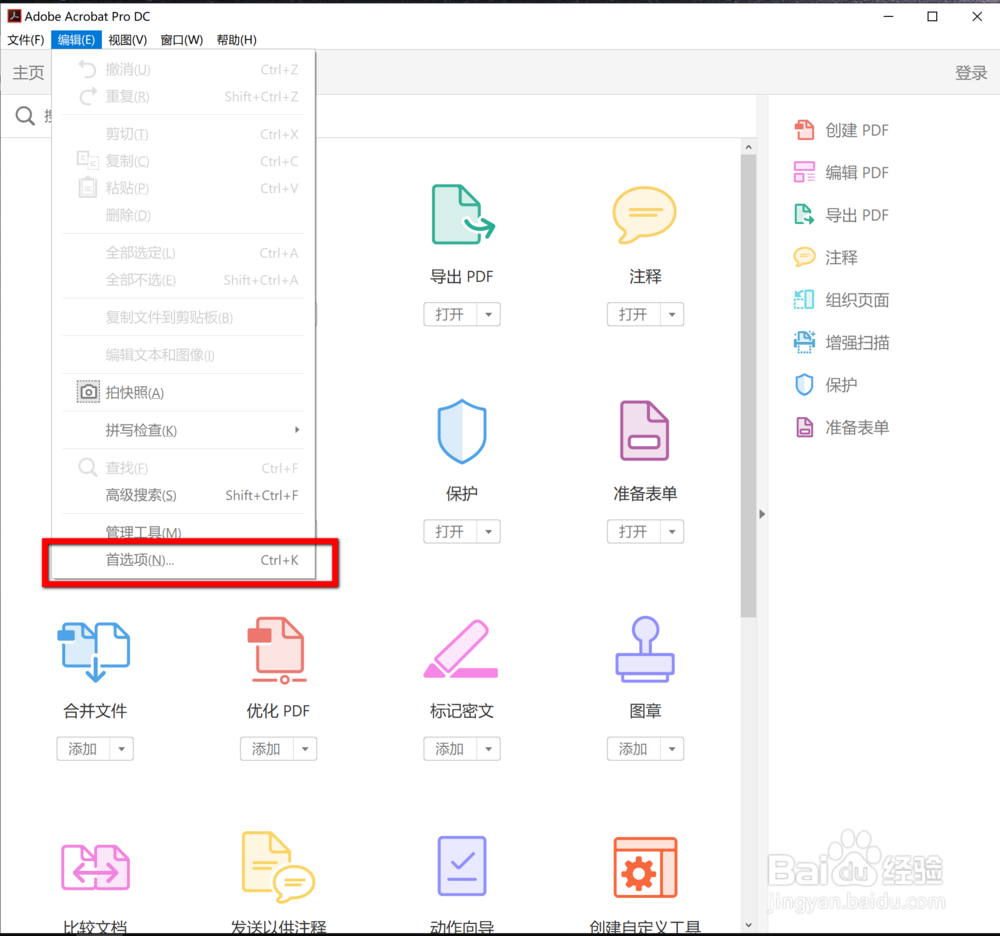This screenshot has height=936, width=1000.
Task: Choose Preferences (首选项) in Edit menu
Action: coord(184,560)
